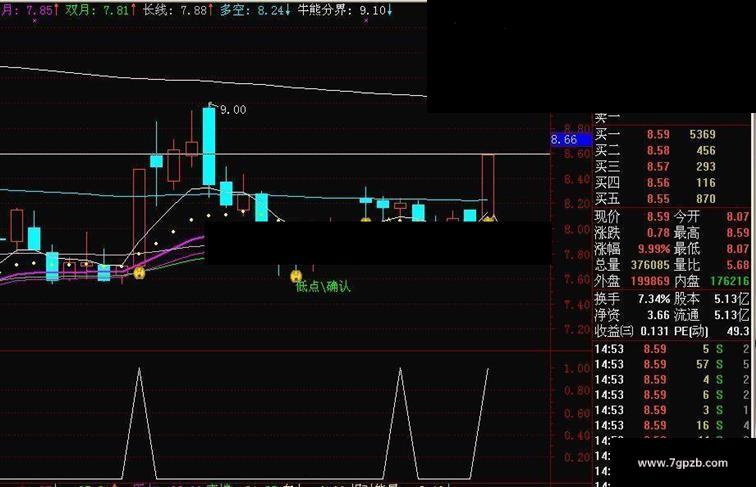Viewport: 756px width, 487px height.
Task: Click the 净资 value 3.66
Action: (x=658, y=315)
